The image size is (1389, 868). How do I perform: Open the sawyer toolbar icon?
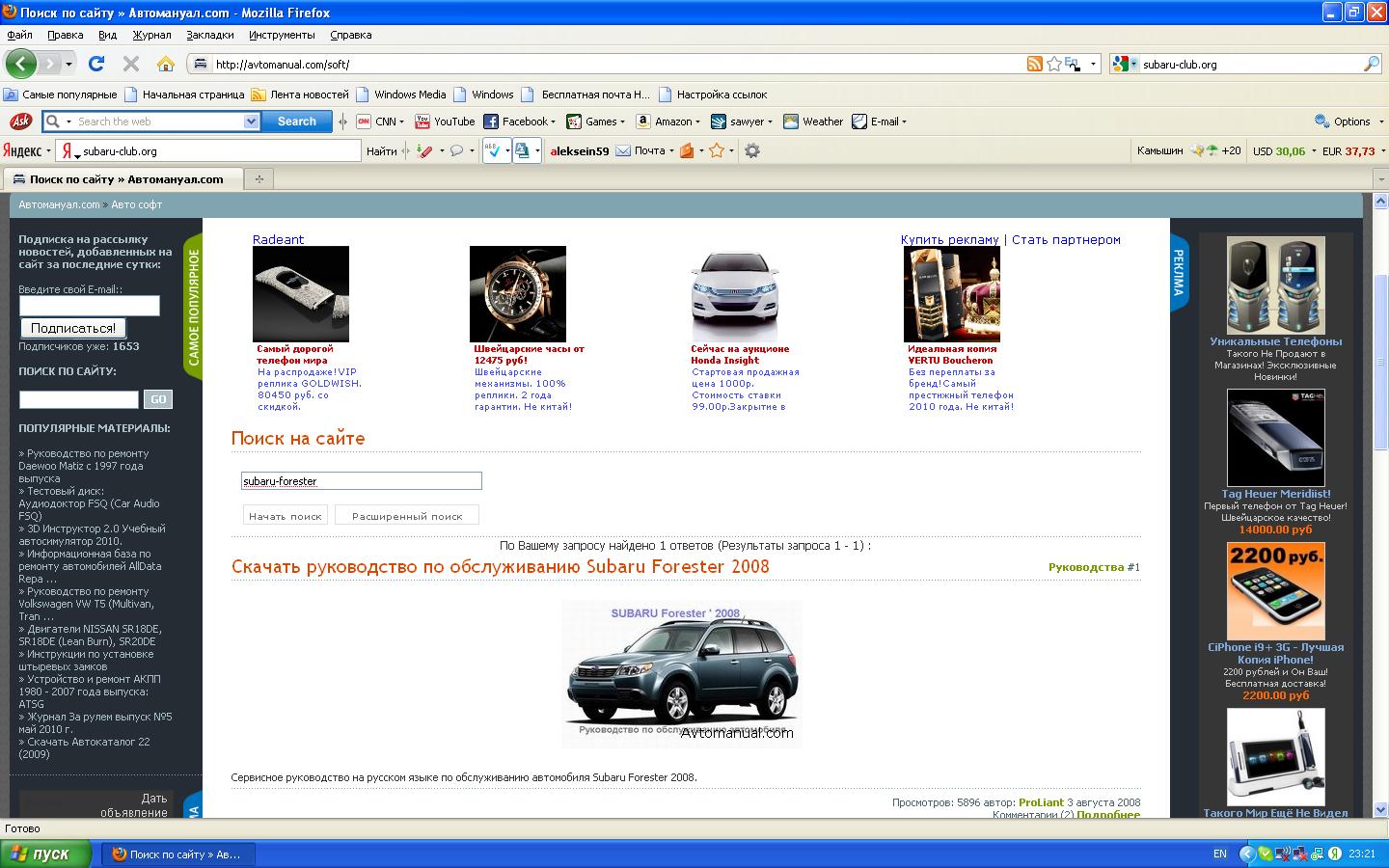click(x=719, y=122)
